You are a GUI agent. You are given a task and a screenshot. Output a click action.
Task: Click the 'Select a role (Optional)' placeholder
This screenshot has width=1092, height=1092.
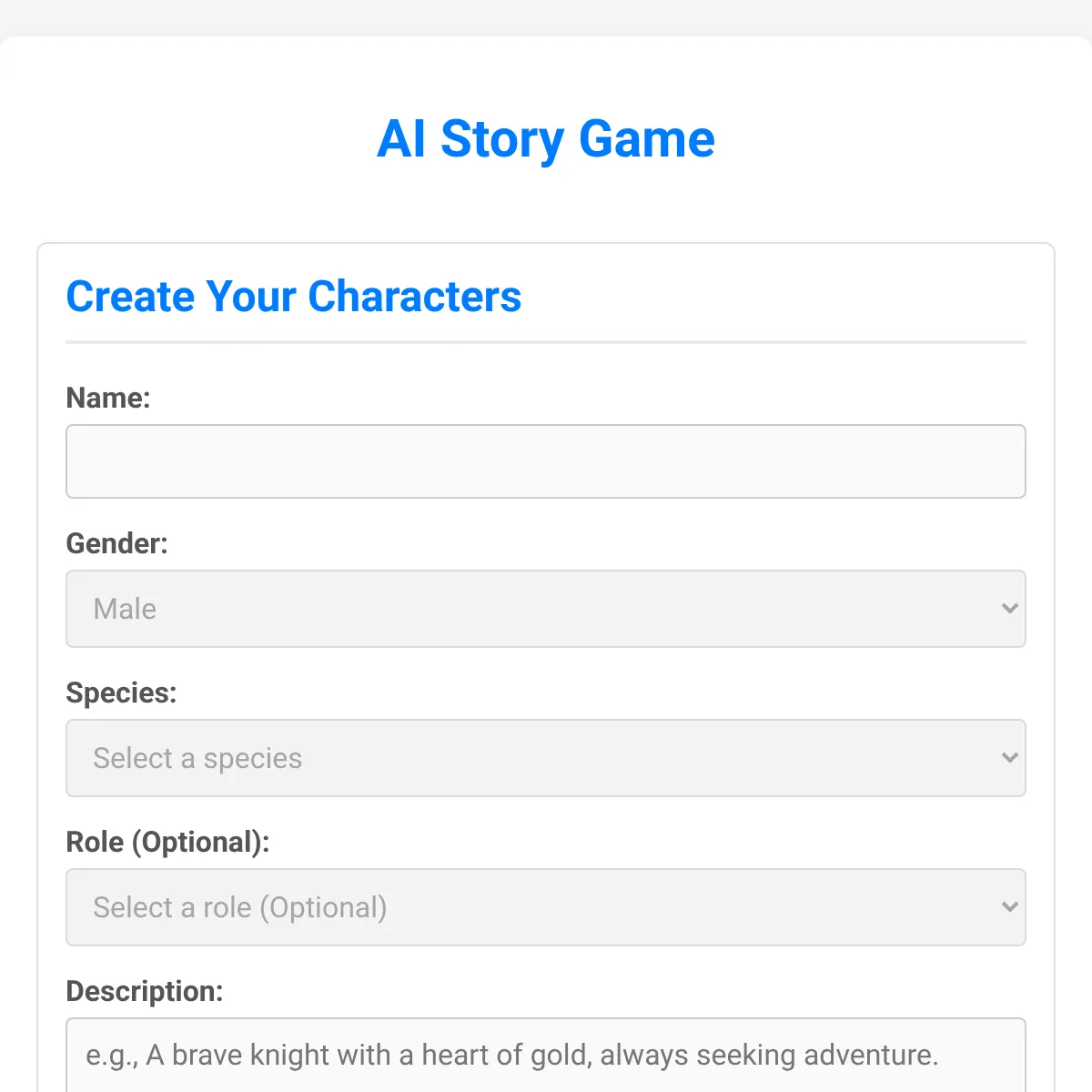240,907
